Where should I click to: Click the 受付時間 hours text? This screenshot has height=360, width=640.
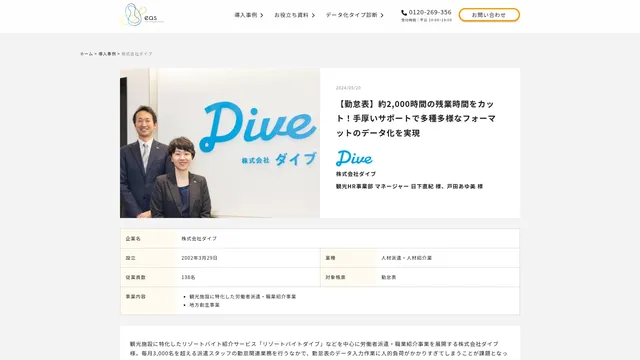[x=426, y=20]
